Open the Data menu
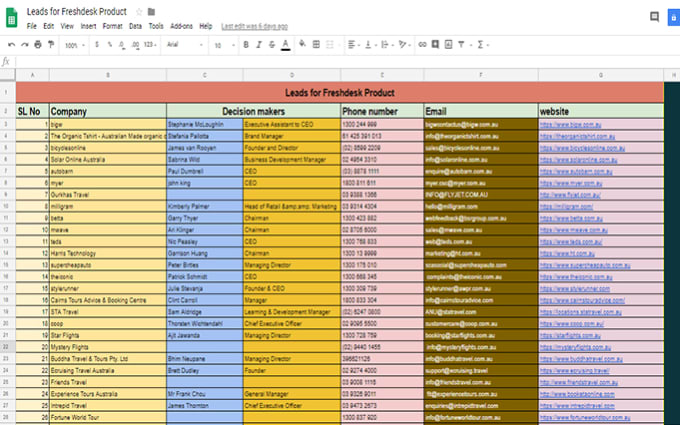This screenshot has width=680, height=425. coord(135,26)
